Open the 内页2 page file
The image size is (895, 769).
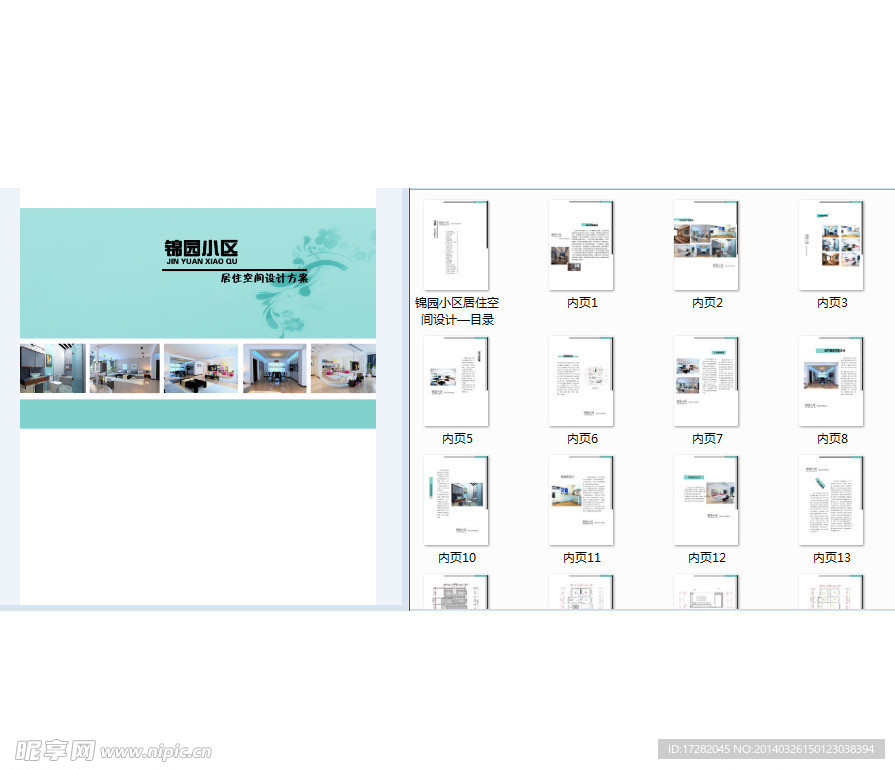coord(706,245)
